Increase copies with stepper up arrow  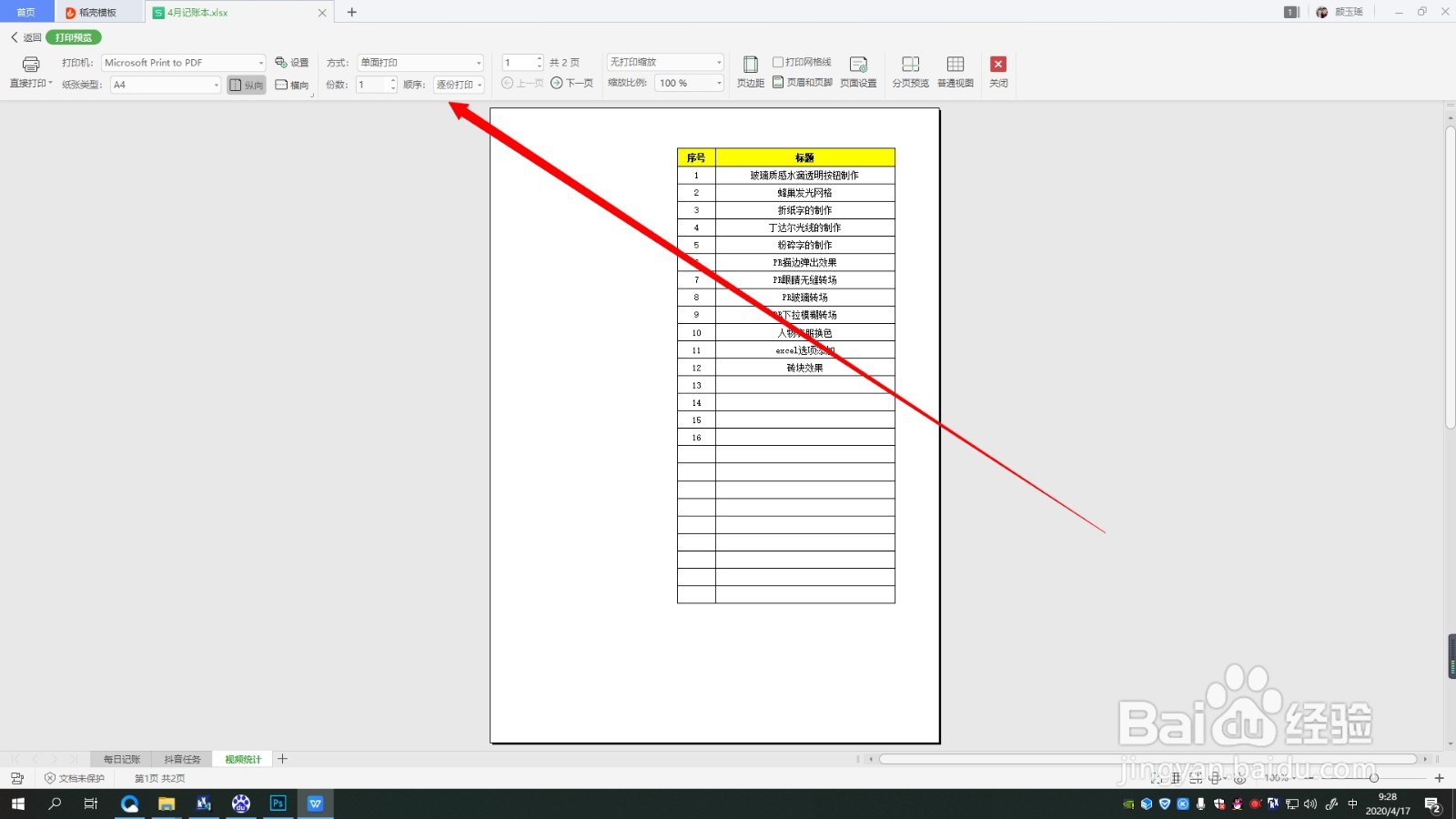click(393, 81)
